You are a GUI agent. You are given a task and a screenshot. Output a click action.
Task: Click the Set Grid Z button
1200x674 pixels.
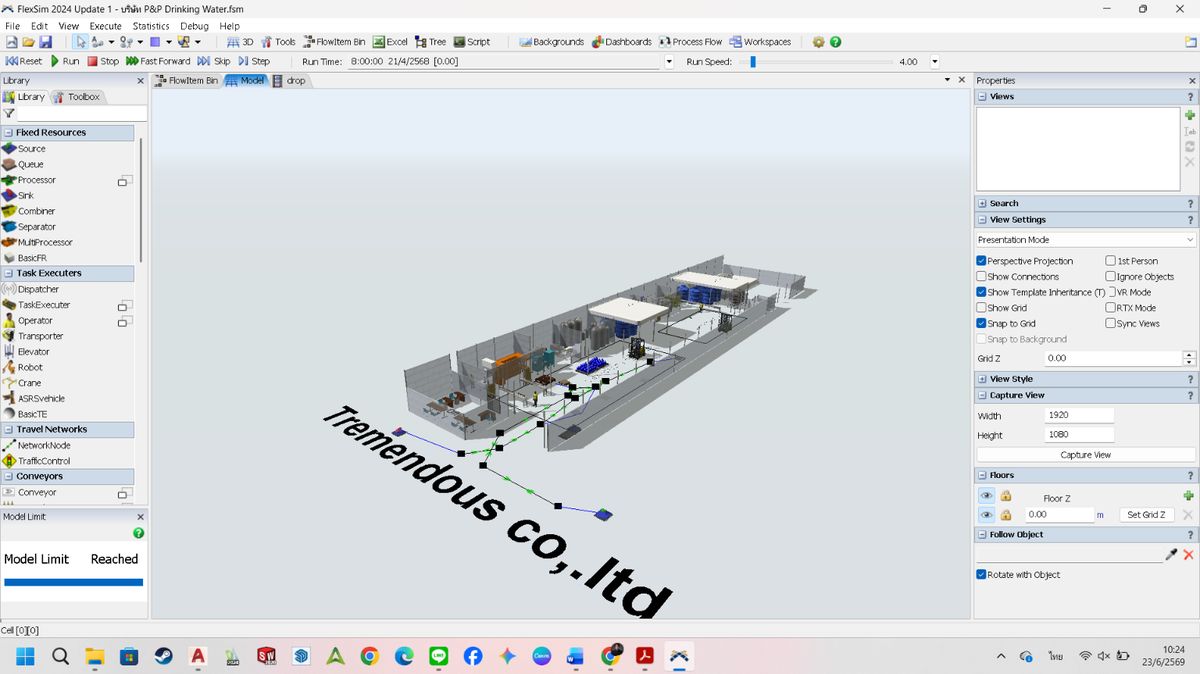pyautogui.click(x=1145, y=515)
